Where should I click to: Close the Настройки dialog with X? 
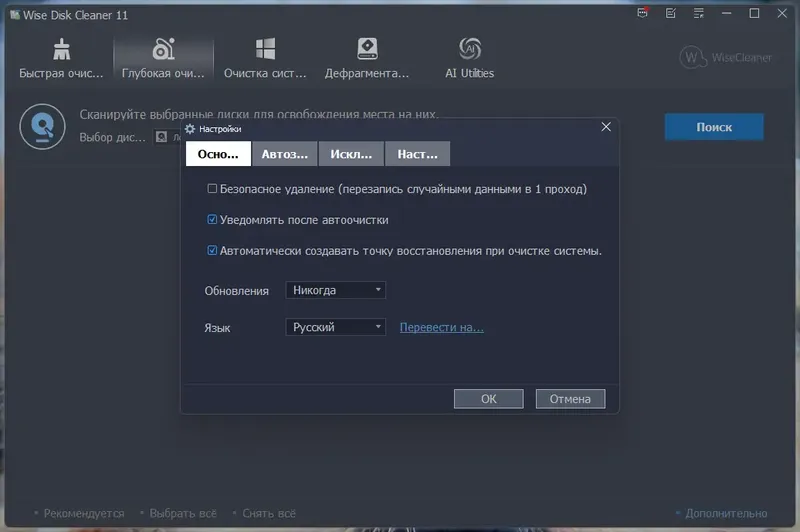coord(606,127)
